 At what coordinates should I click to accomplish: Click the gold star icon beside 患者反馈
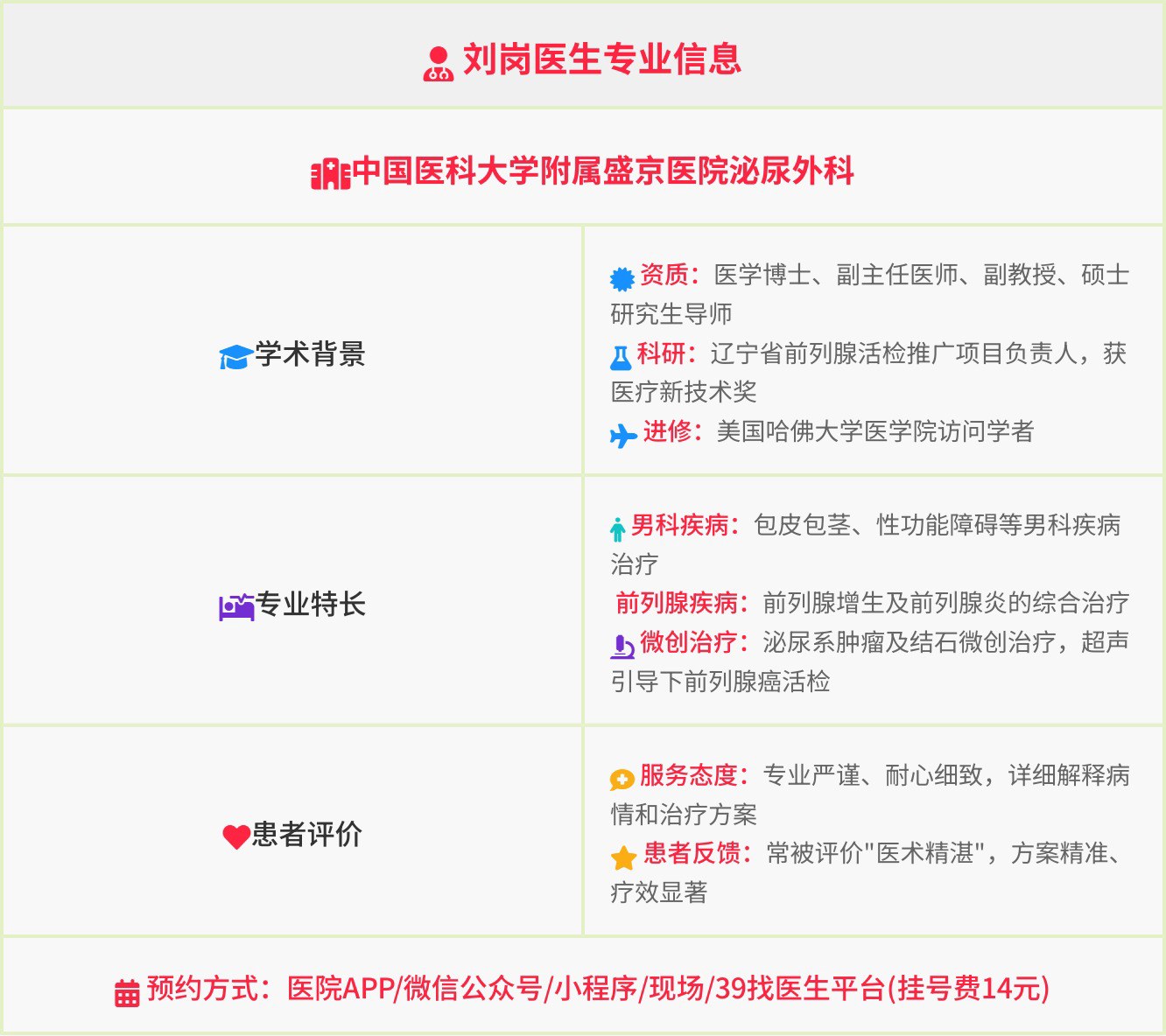coord(624,857)
